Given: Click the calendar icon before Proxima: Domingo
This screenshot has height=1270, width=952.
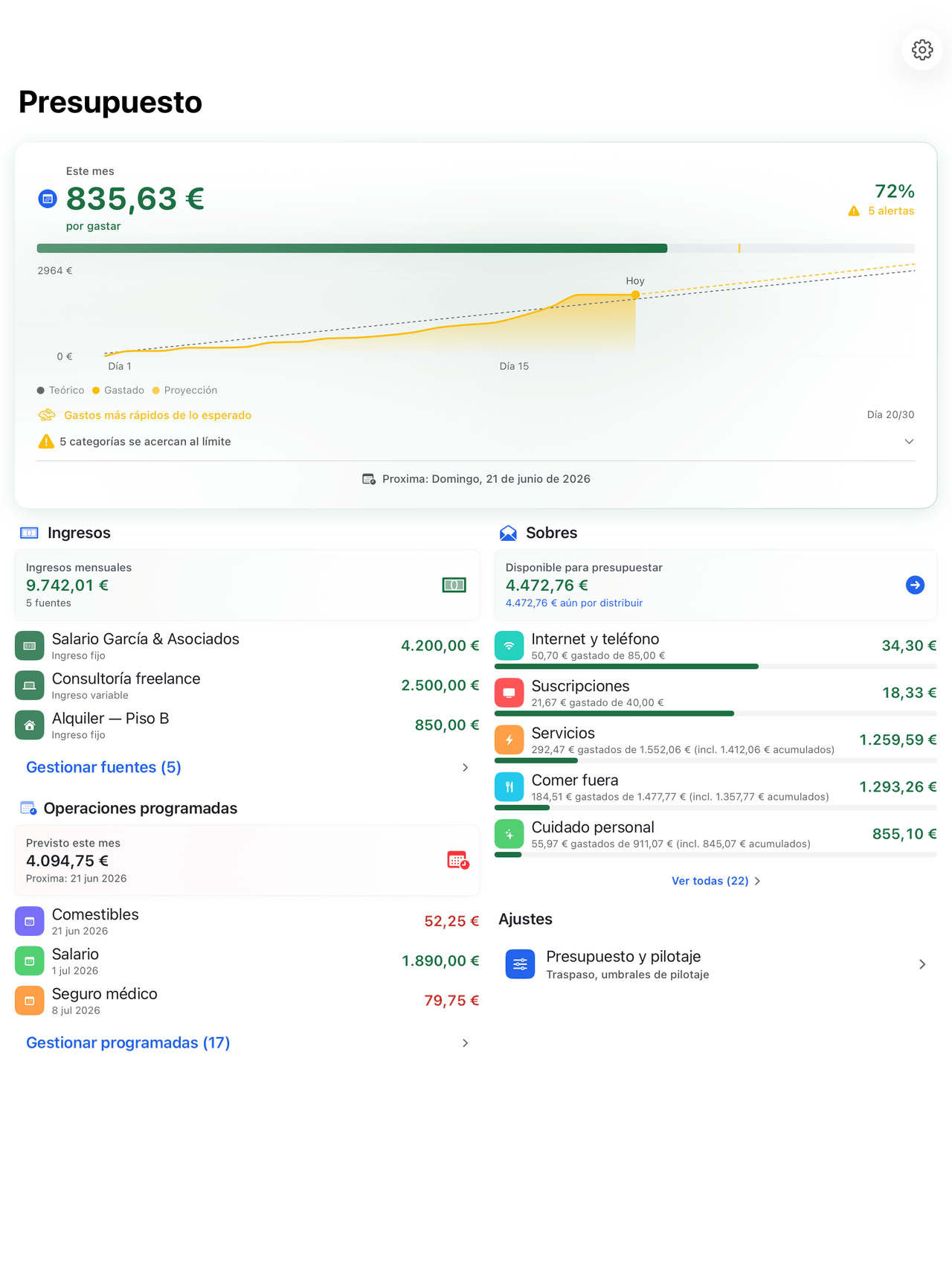Looking at the screenshot, I should point(369,479).
